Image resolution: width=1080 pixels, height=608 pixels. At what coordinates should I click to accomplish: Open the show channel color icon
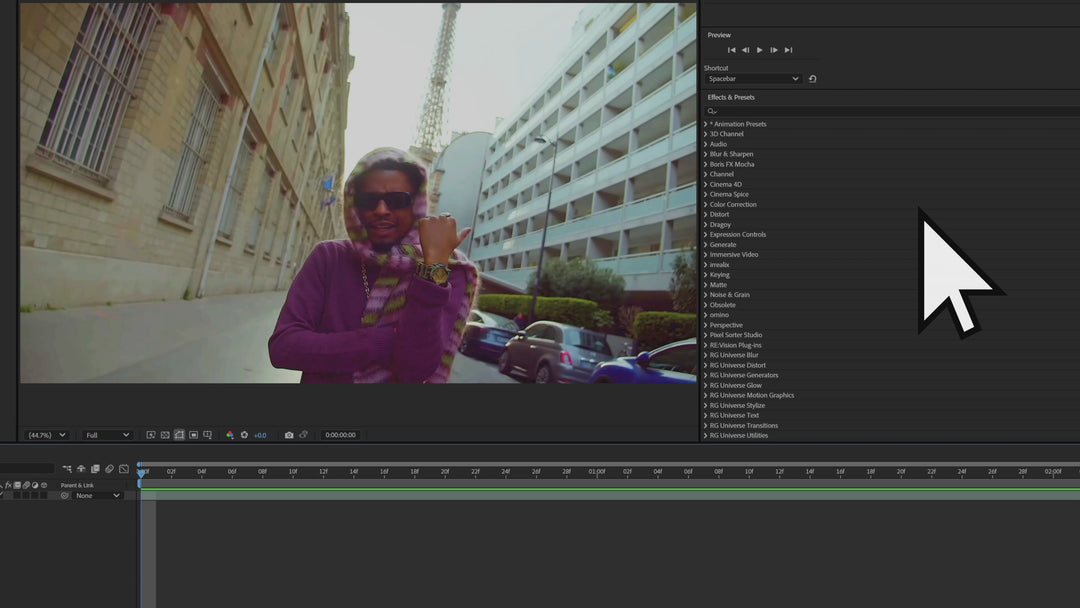click(x=229, y=435)
